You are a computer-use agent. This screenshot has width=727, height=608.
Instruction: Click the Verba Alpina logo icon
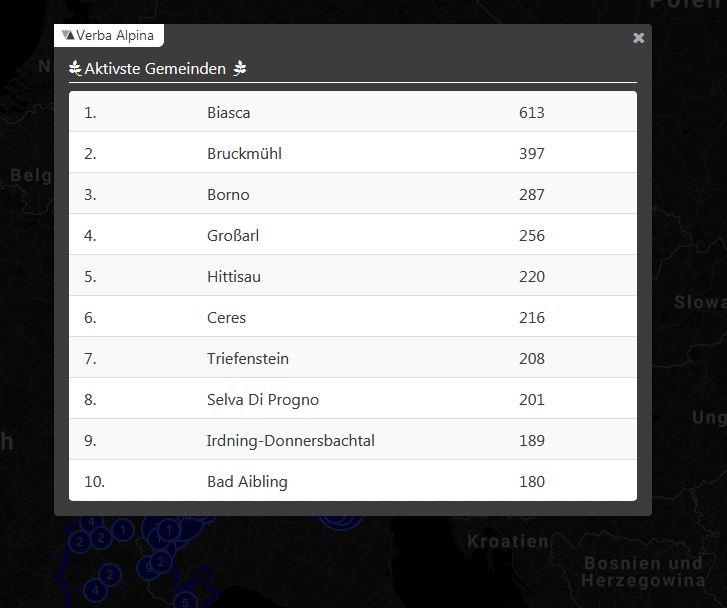point(68,35)
